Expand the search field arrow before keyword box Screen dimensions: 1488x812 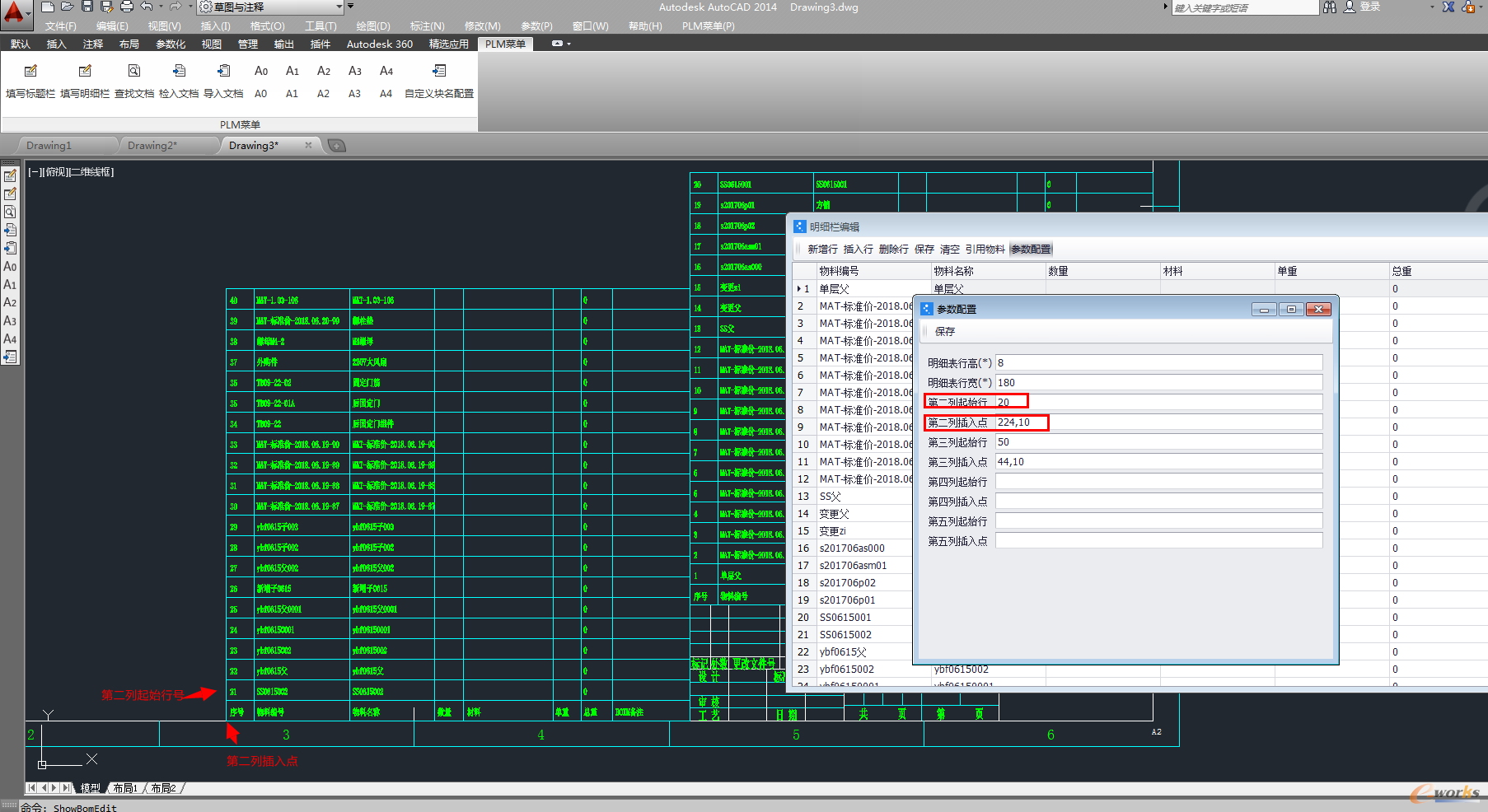(1166, 7)
